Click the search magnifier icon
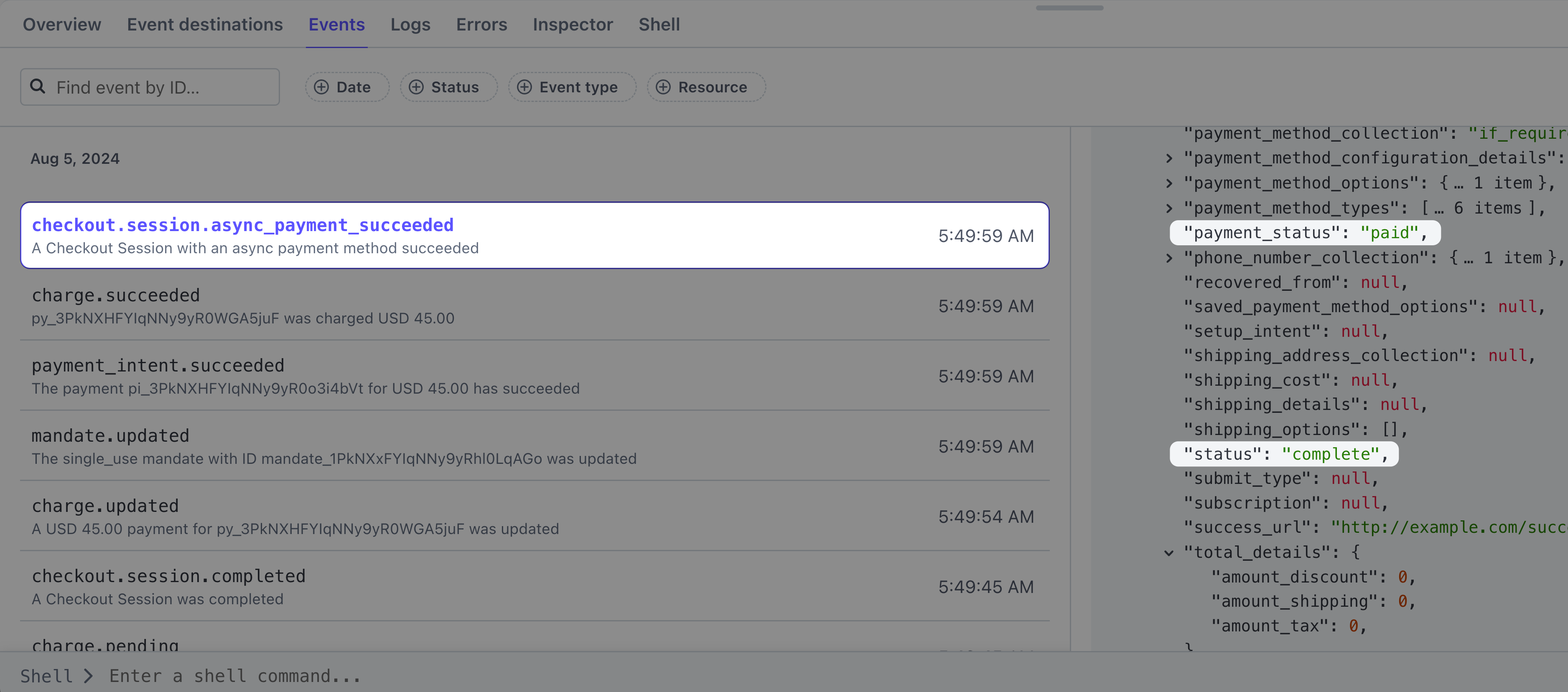Viewport: 1568px width, 692px height. [x=38, y=86]
